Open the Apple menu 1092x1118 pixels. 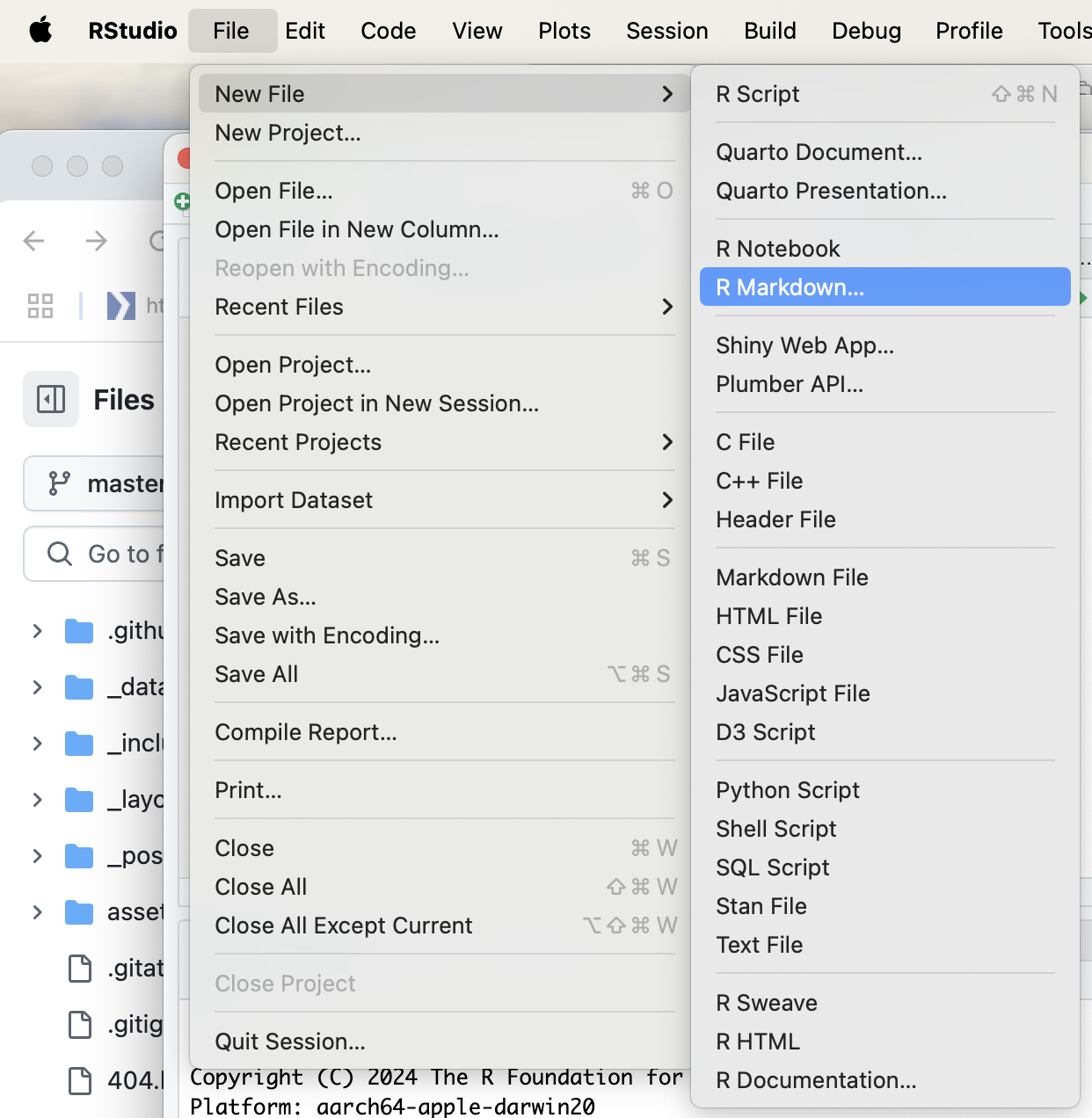(40, 31)
